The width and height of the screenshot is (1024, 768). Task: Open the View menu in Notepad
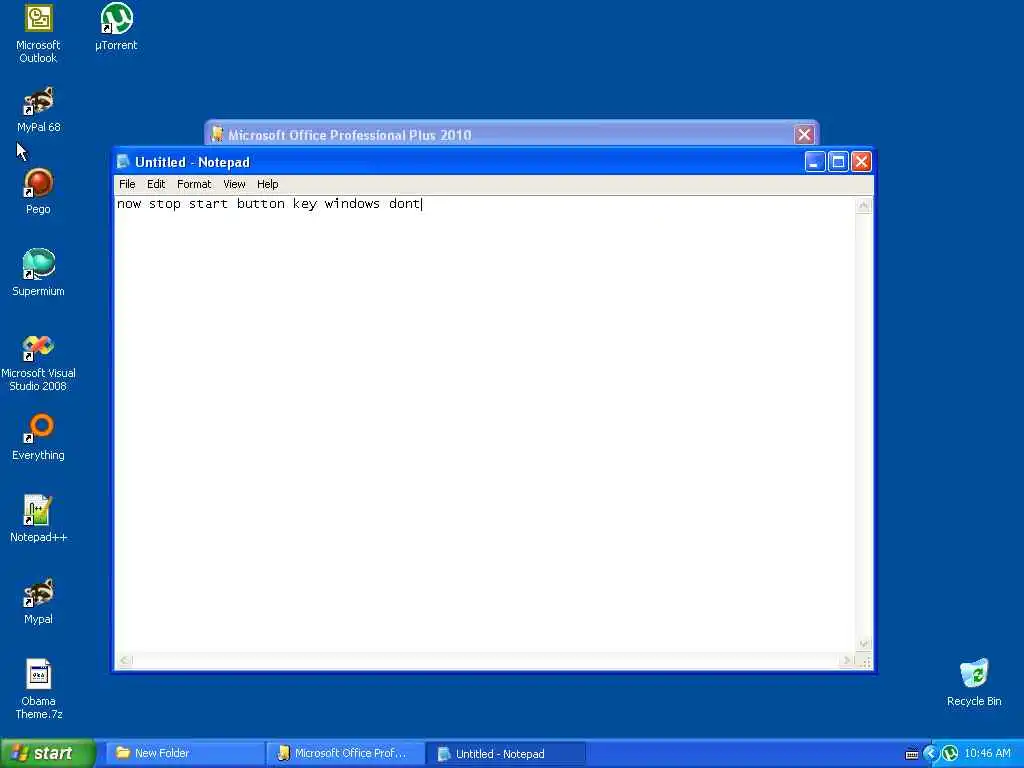234,184
